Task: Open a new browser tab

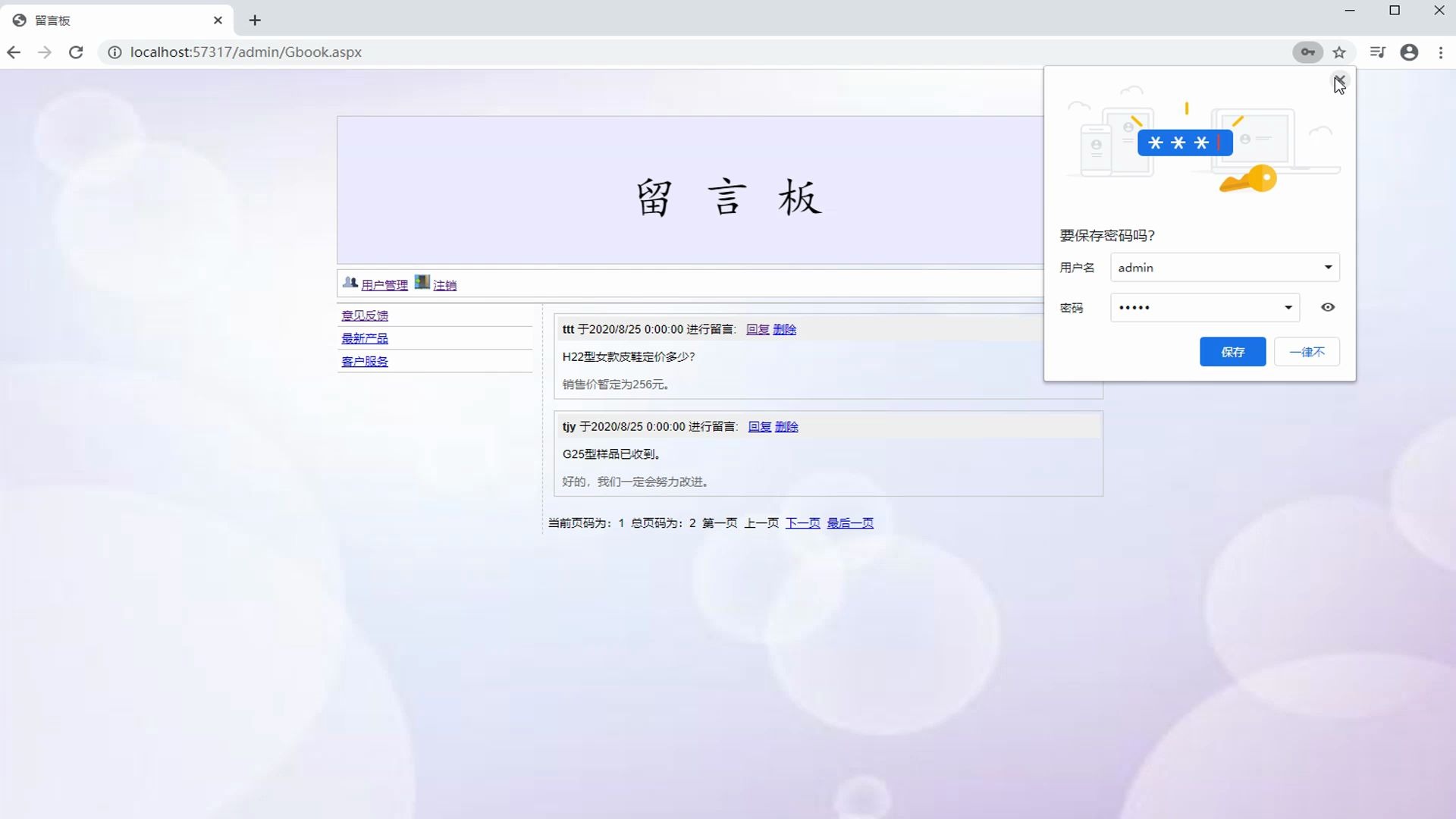Action: 255,20
